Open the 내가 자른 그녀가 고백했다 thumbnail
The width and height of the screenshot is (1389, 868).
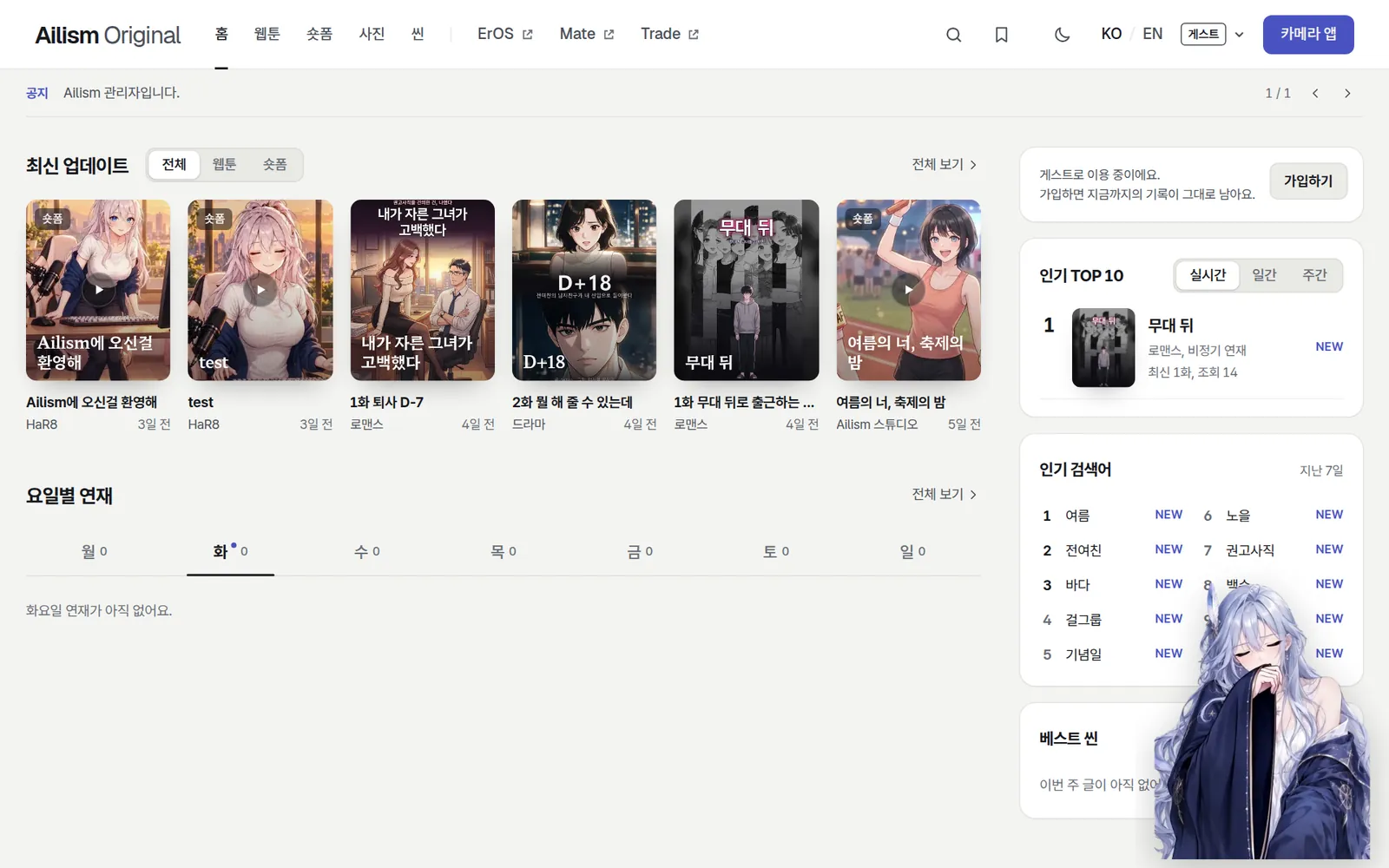point(422,290)
